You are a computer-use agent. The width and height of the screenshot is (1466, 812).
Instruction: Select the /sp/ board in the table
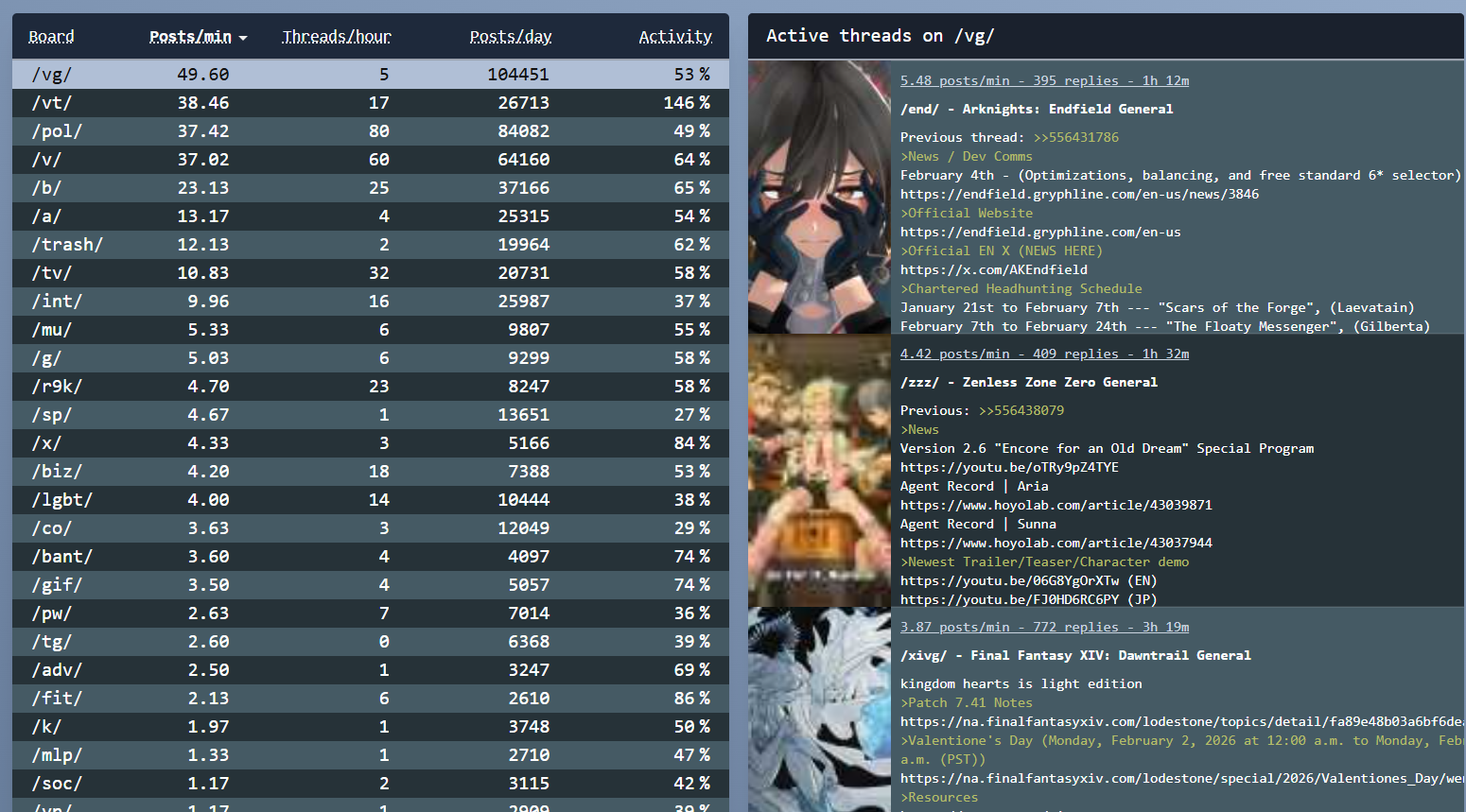pos(371,414)
